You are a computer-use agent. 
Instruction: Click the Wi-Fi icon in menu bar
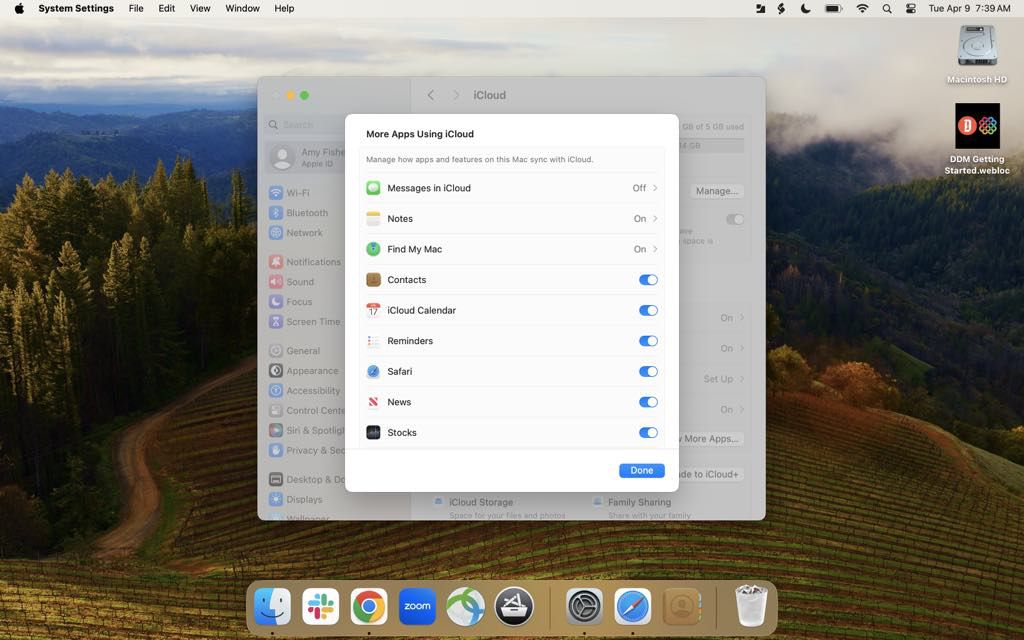(x=862, y=8)
